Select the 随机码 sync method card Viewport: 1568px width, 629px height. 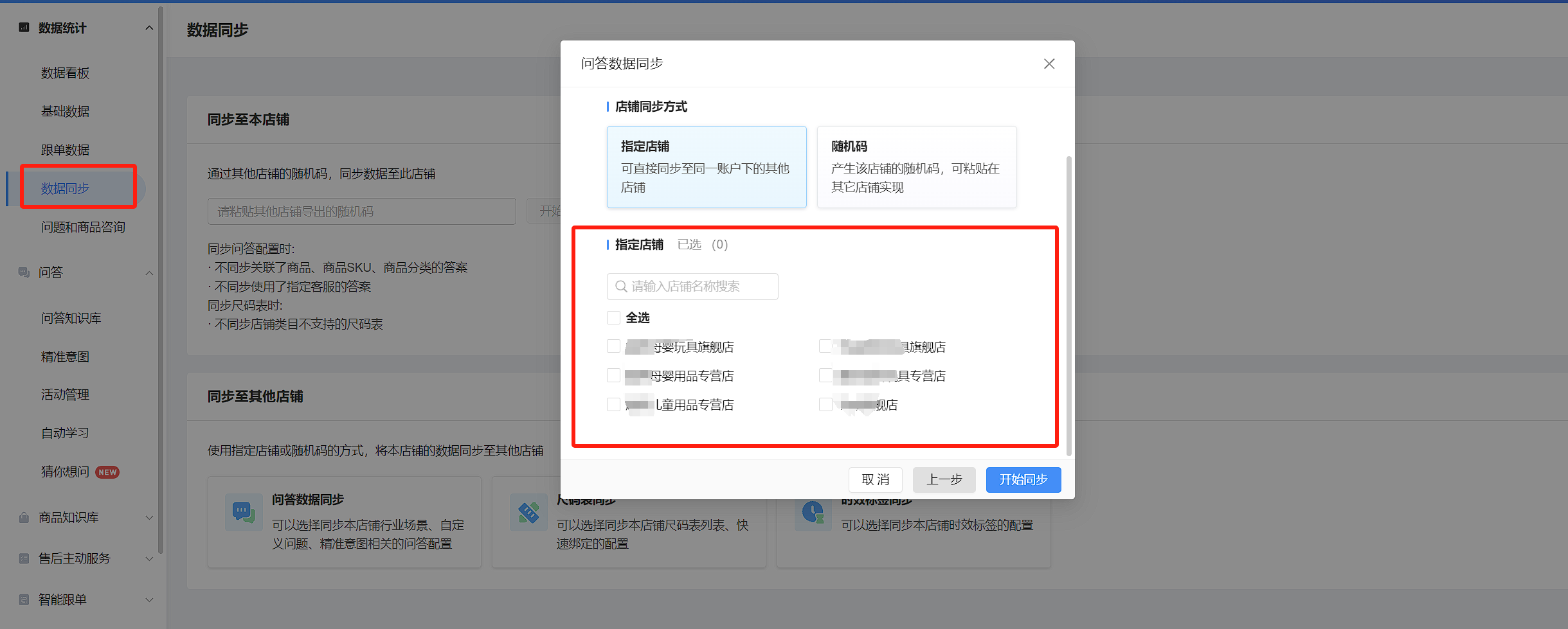click(917, 167)
